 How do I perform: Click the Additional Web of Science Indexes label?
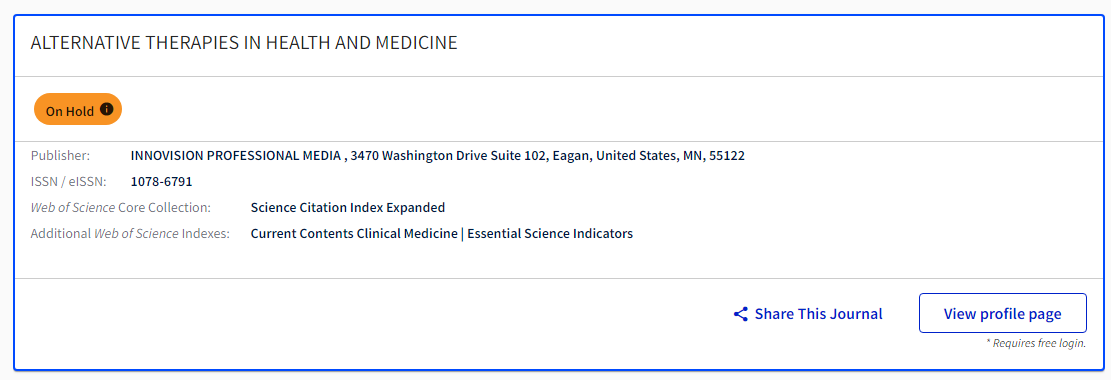(130, 233)
